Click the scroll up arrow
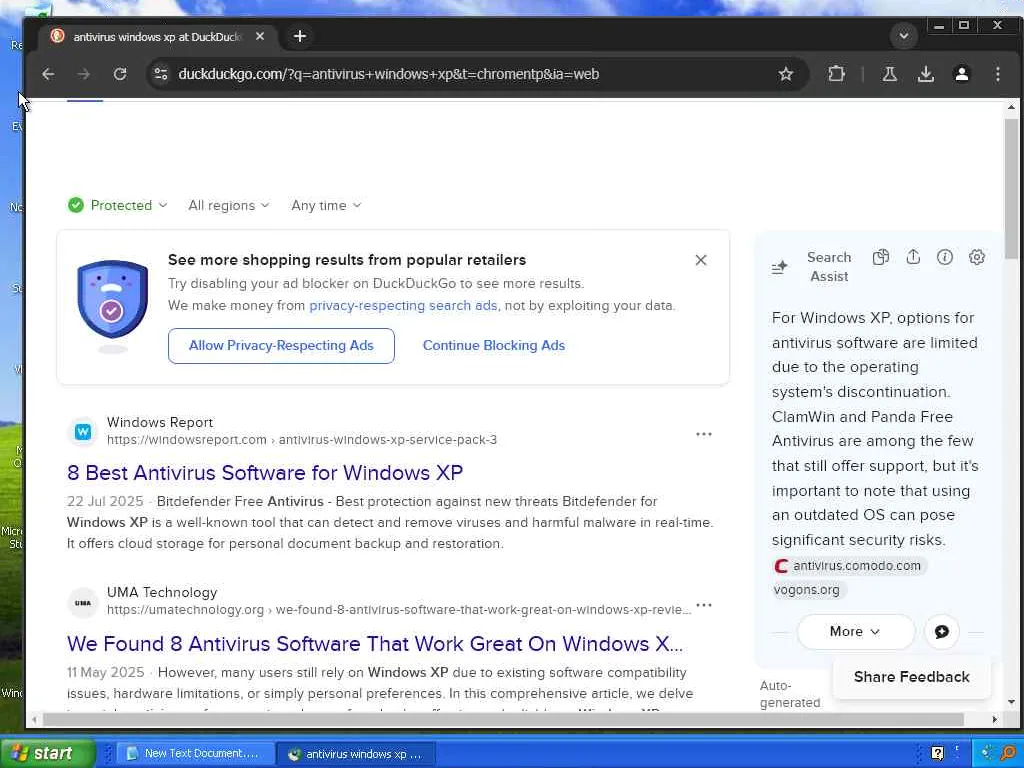Viewport: 1024px width, 768px height. coord(1011,106)
